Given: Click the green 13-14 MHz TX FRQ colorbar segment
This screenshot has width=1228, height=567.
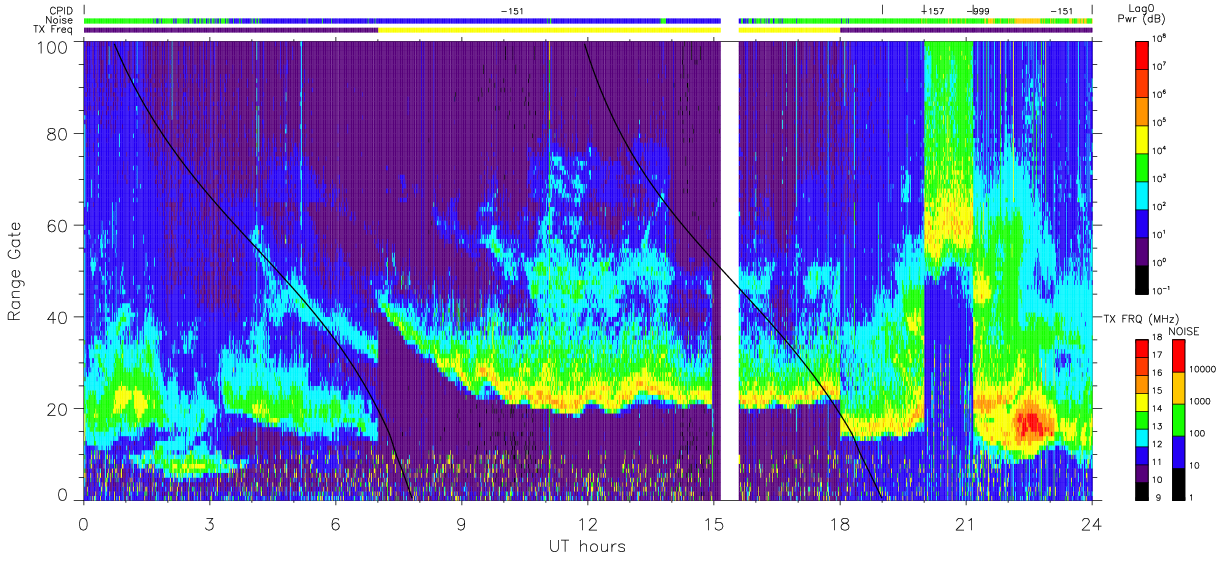Looking at the screenshot, I should [1142, 419].
